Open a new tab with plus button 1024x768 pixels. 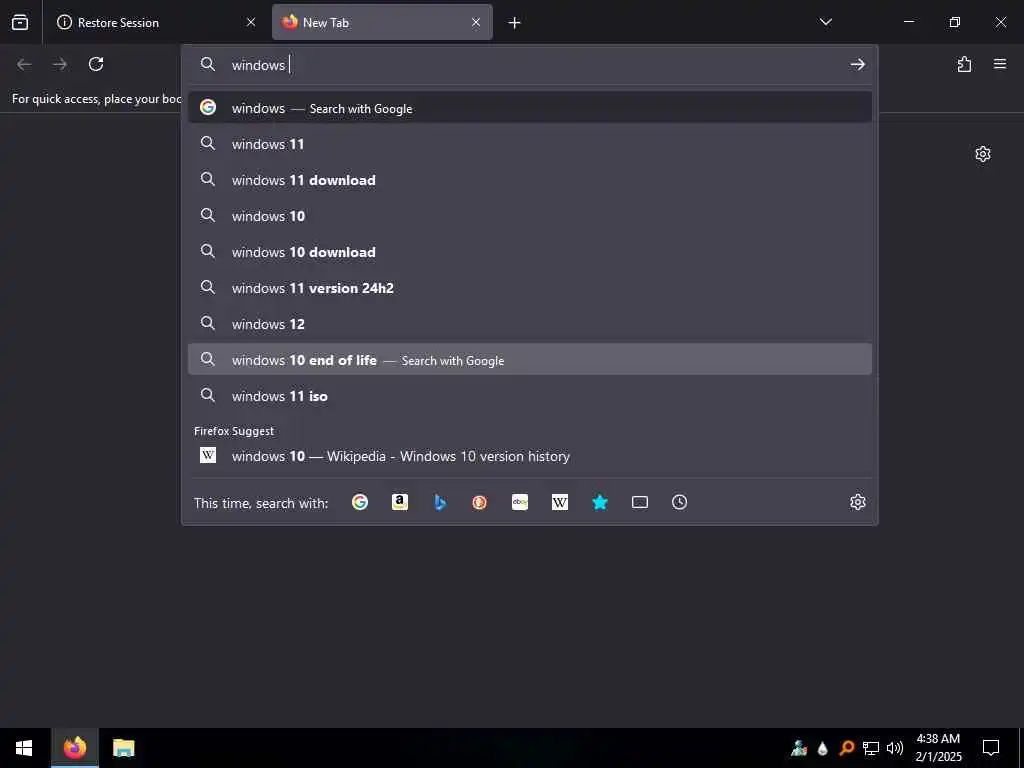pyautogui.click(x=515, y=23)
